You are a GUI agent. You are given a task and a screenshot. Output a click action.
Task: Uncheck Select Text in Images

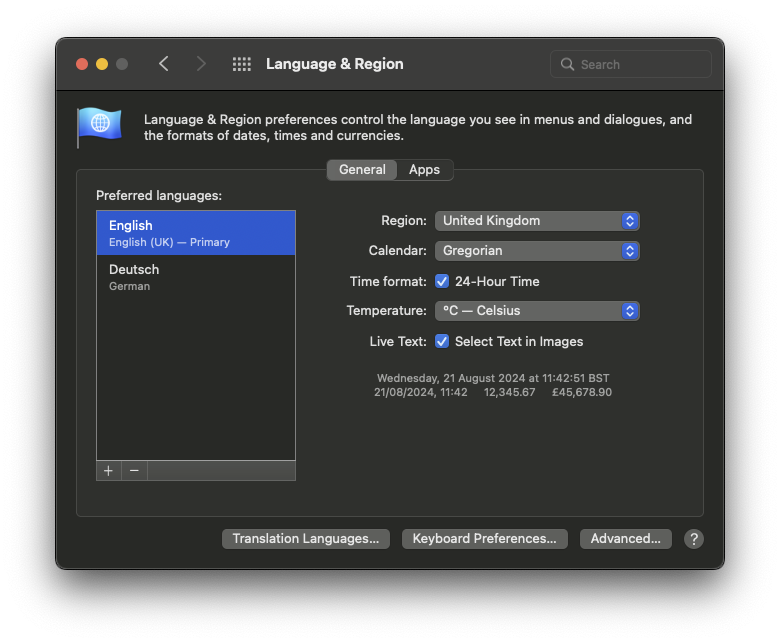point(442,341)
